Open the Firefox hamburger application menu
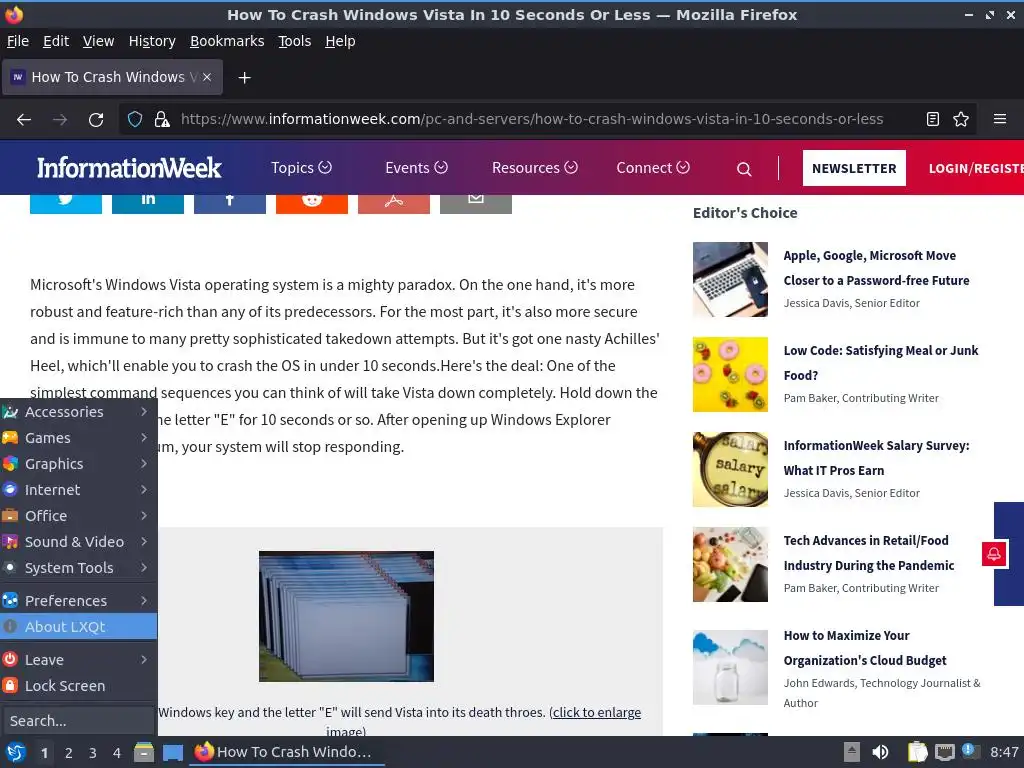 tap(1000, 119)
